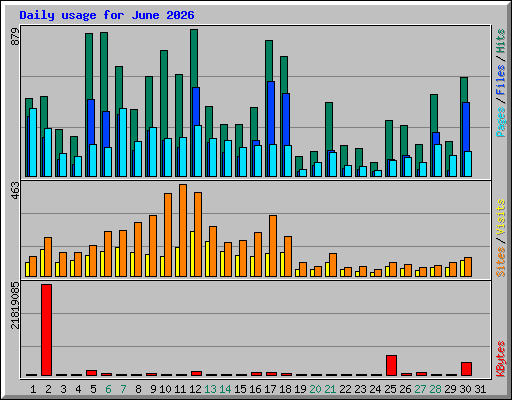The height and width of the screenshot is (400, 512).
Task: Click the cyan pages bar for day 7
Action: [123, 142]
